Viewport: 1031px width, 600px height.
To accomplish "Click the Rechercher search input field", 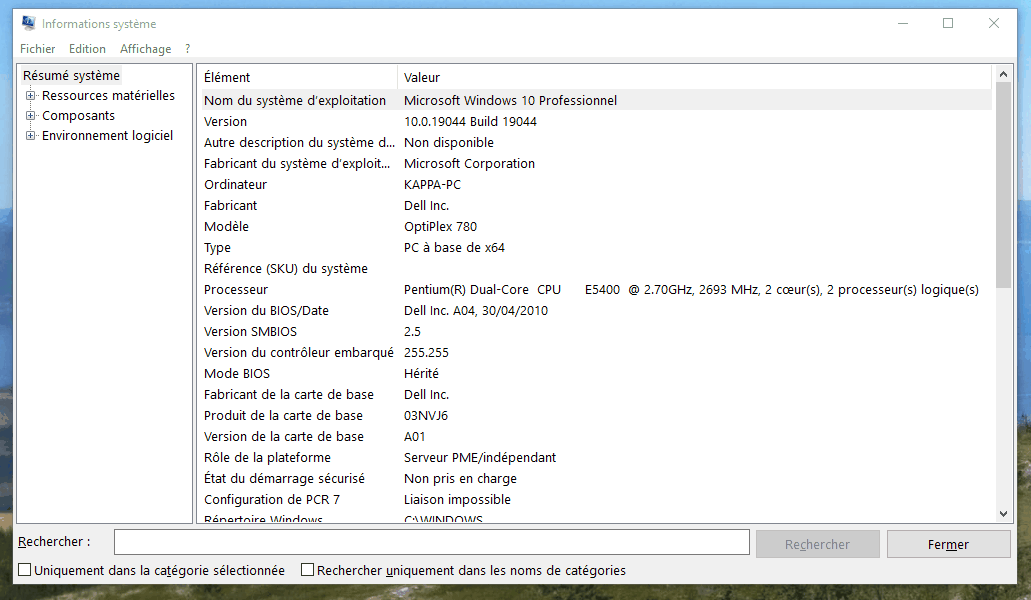I will (432, 542).
